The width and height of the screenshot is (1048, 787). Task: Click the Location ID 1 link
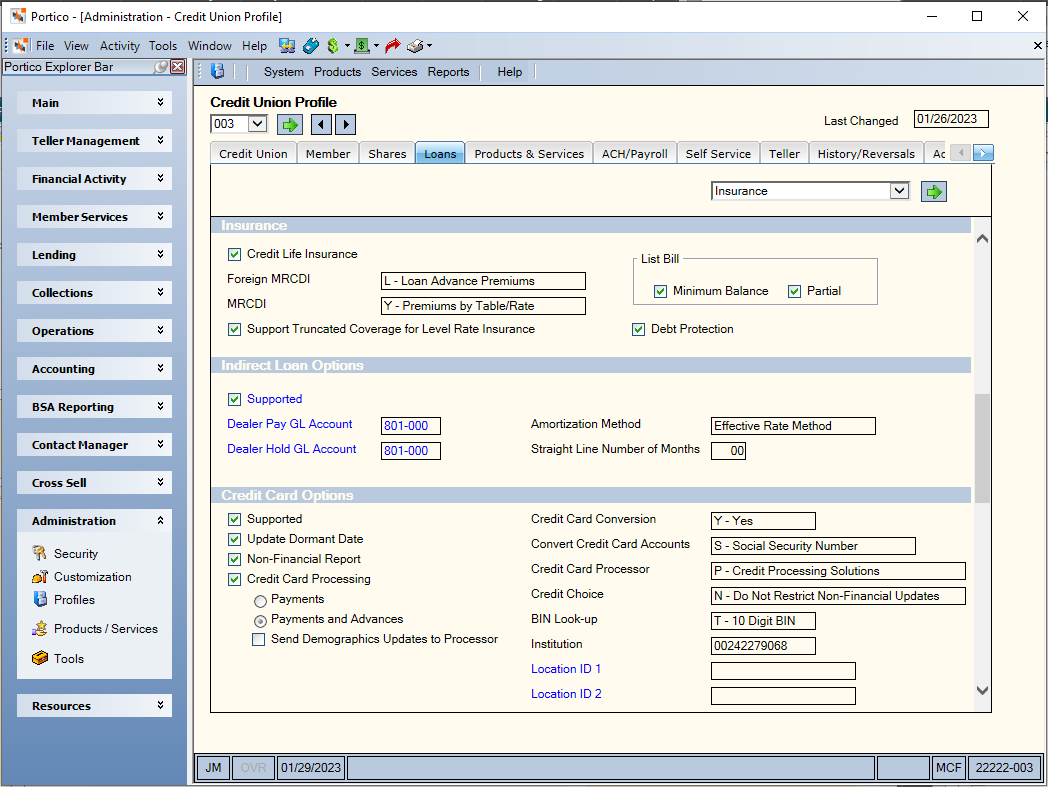pyautogui.click(x=565, y=669)
